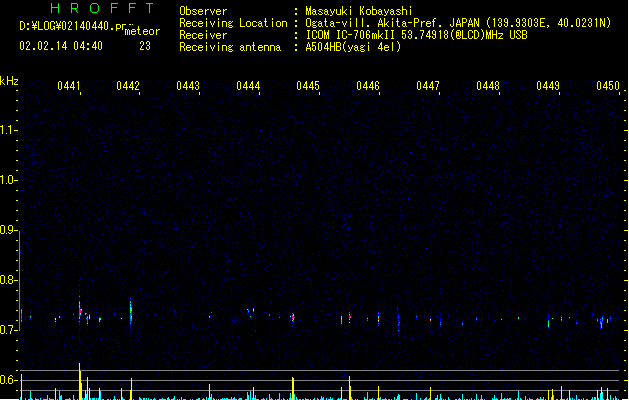Viewport: 629px width, 400px height.
Task: Click the 1.0 kHz axis label
Action: 8,180
